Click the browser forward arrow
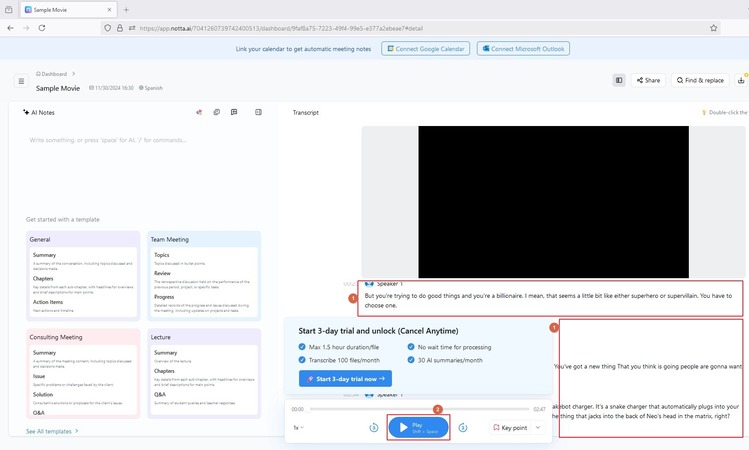 (26, 28)
